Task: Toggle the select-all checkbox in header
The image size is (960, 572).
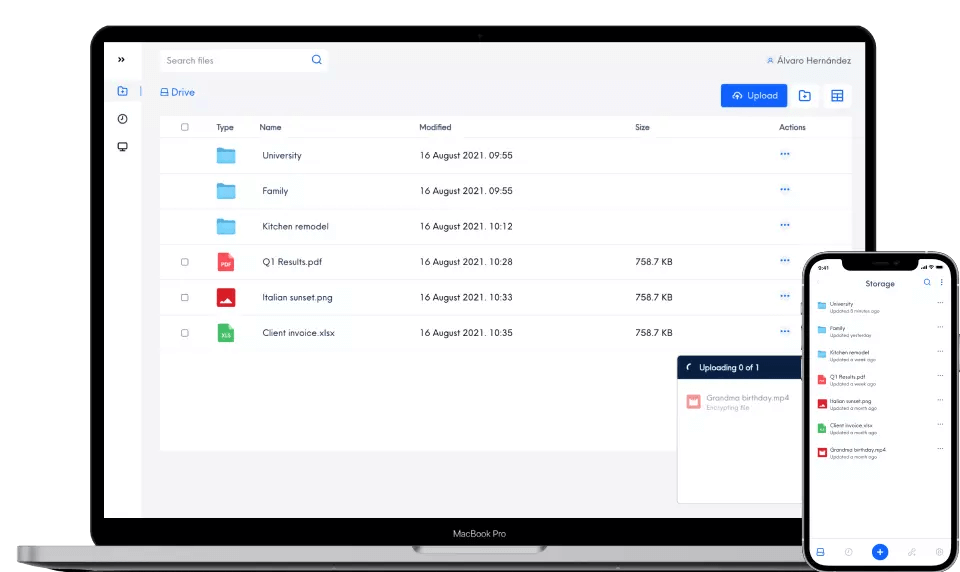Action: tap(184, 127)
